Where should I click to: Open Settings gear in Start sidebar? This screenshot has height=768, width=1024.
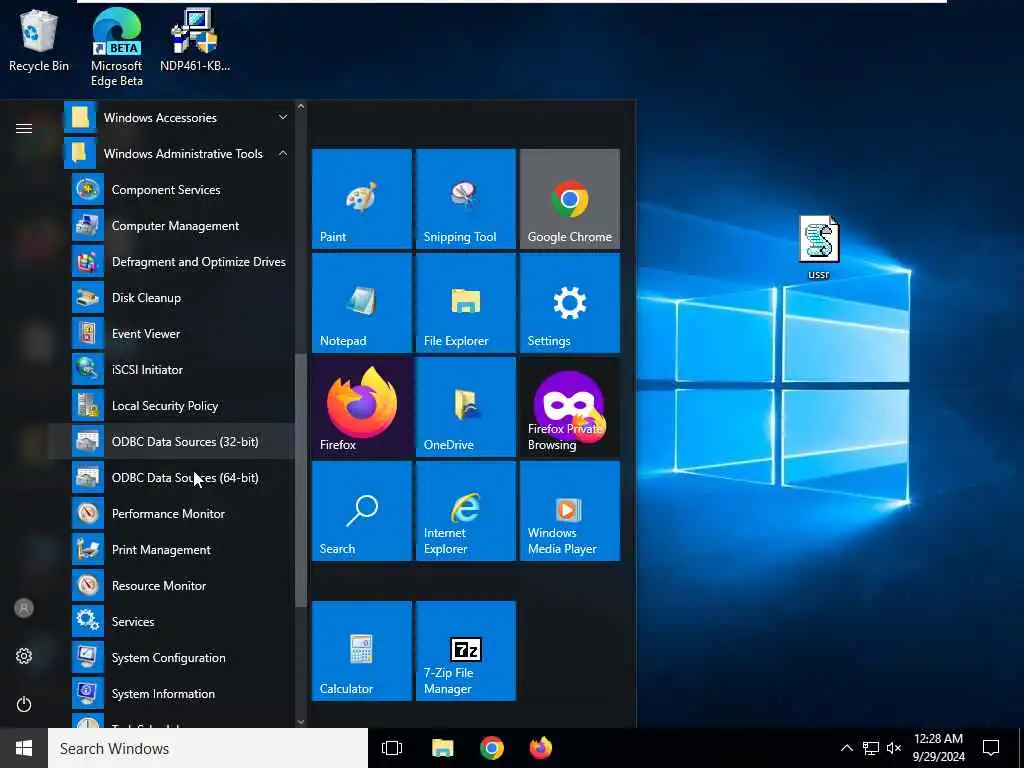click(24, 656)
